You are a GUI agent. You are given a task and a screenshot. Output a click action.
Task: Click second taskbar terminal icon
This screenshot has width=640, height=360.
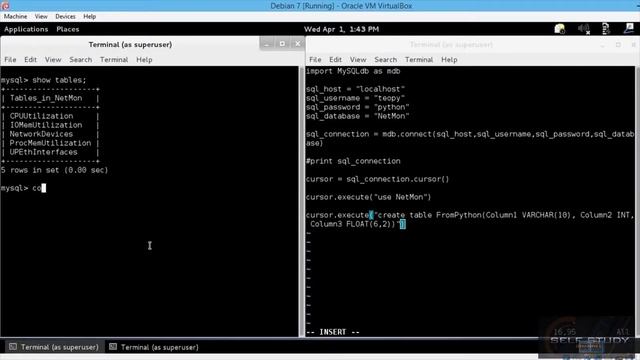click(113, 347)
